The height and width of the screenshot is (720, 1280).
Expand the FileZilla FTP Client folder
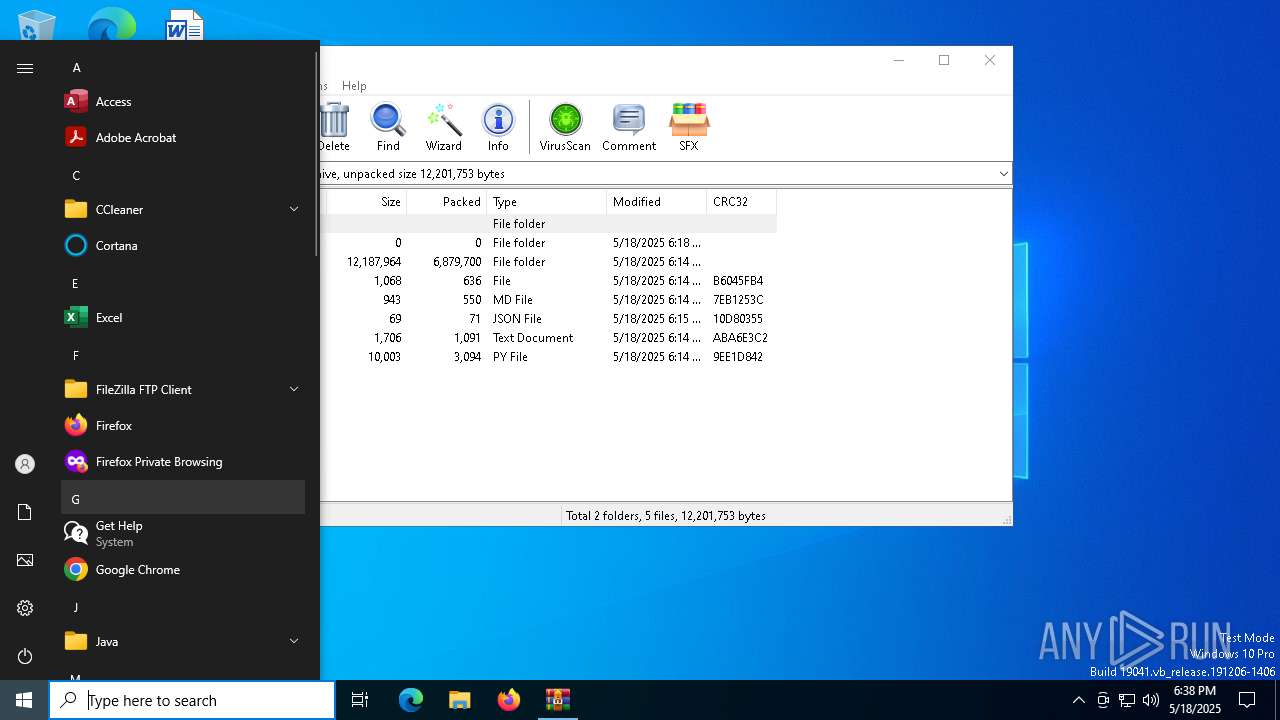[183, 389]
